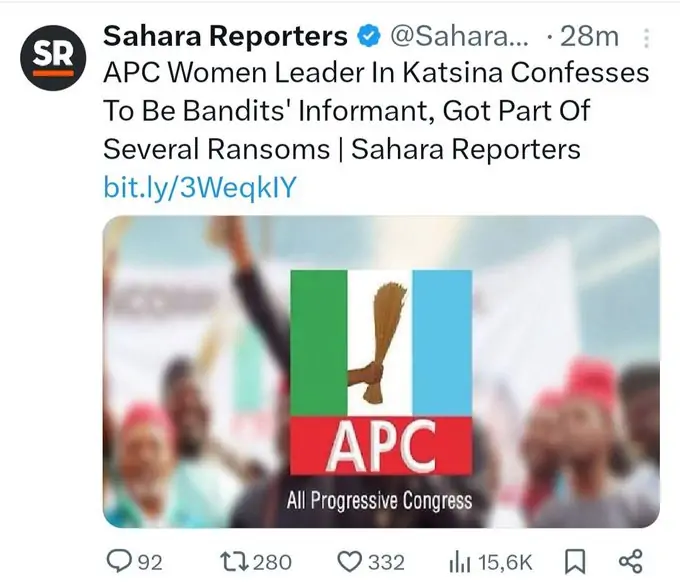This screenshot has width=680, height=584.
Task: Like the tweet with the heart icon
Action: pyautogui.click(x=351, y=561)
